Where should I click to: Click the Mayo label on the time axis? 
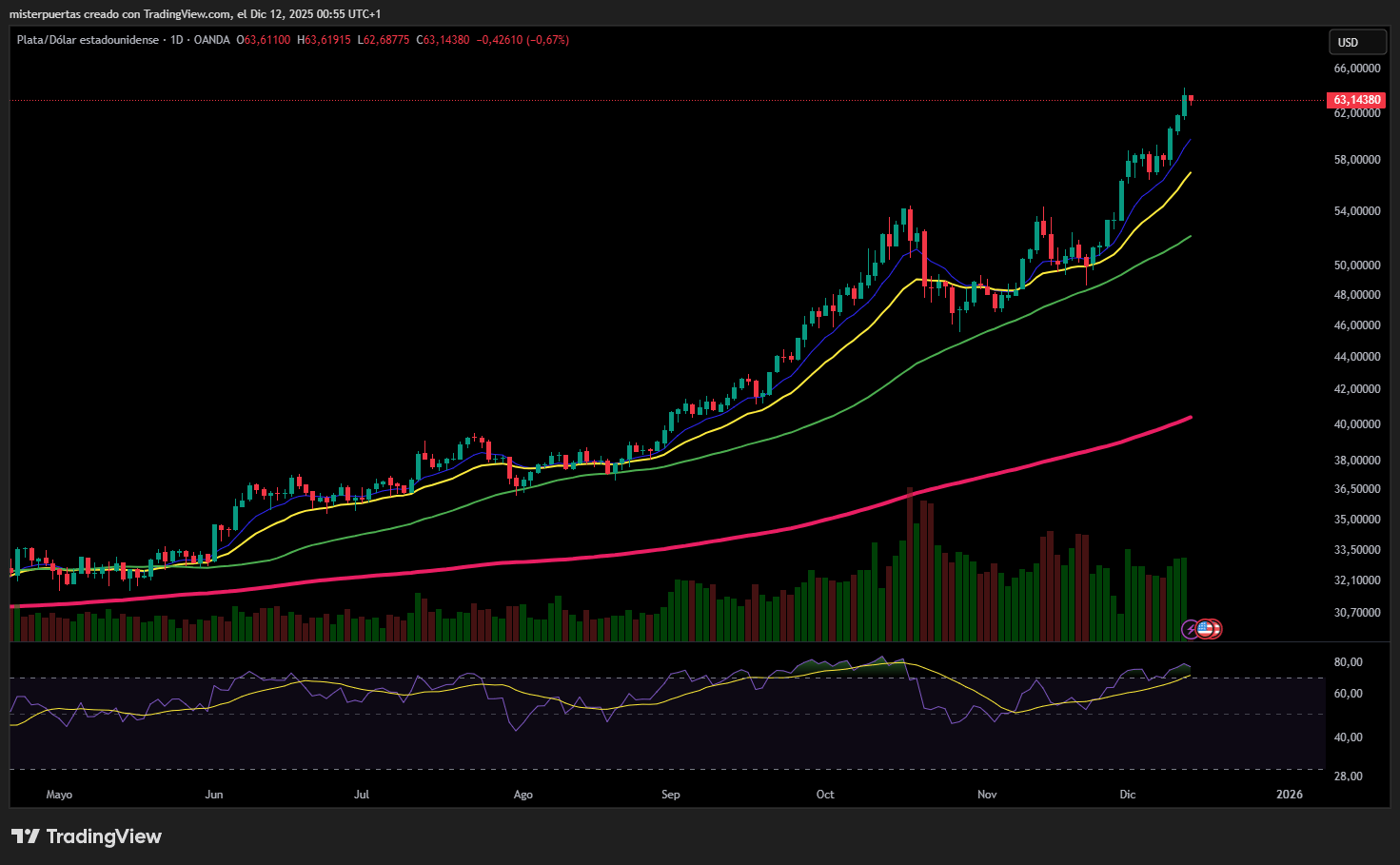(x=59, y=795)
